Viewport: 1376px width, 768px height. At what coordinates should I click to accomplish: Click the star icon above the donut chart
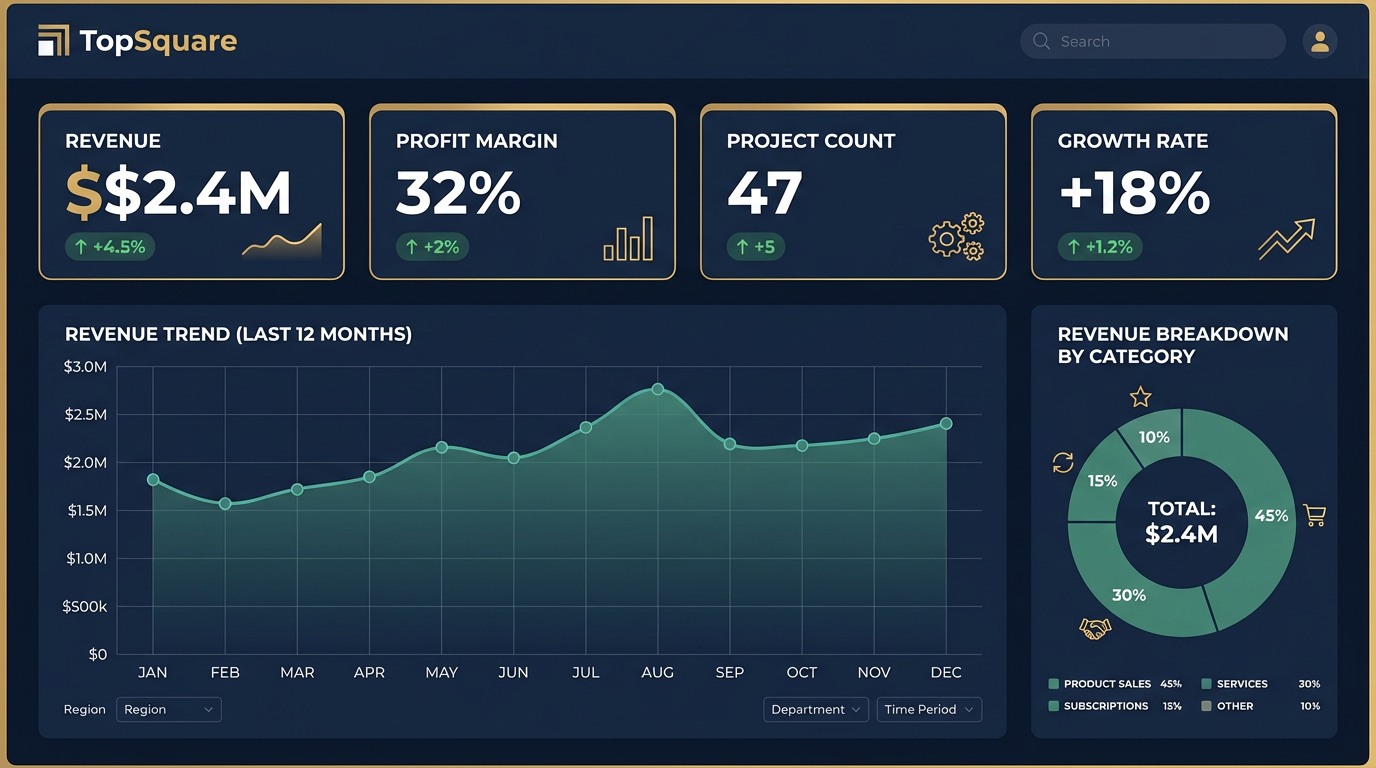pyautogui.click(x=1140, y=397)
